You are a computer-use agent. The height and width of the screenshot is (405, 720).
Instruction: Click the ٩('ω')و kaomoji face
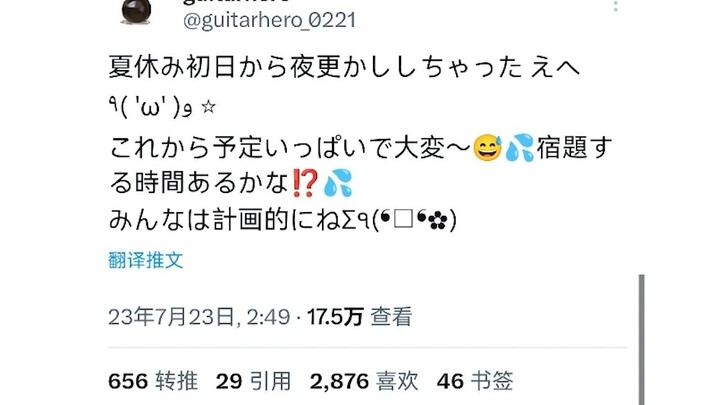point(150,107)
